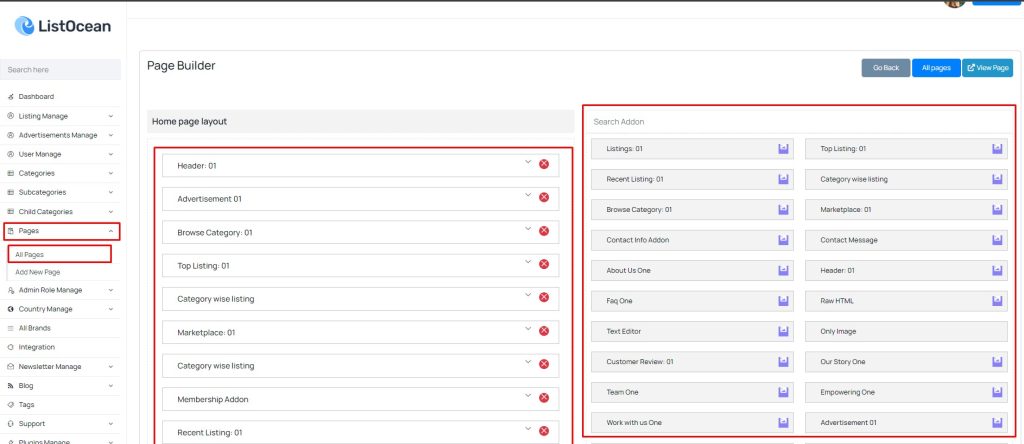
Task: Click the Go Back button
Action: 886,68
